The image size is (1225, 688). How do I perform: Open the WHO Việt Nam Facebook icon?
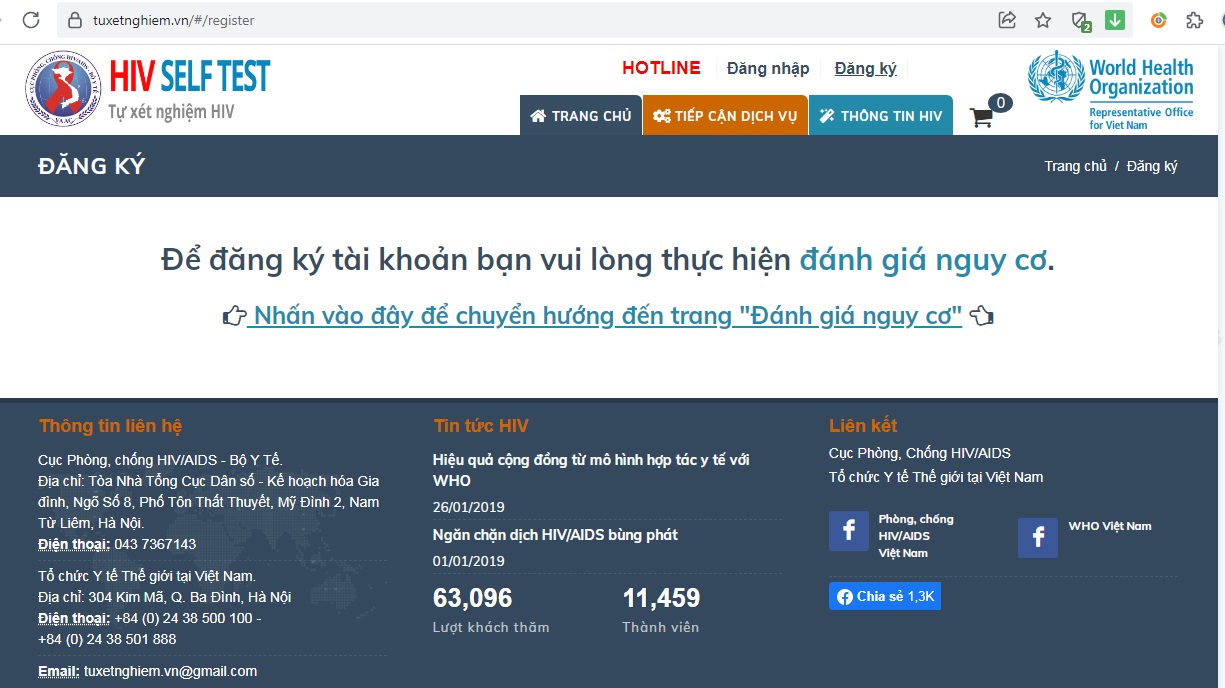[1037, 538]
